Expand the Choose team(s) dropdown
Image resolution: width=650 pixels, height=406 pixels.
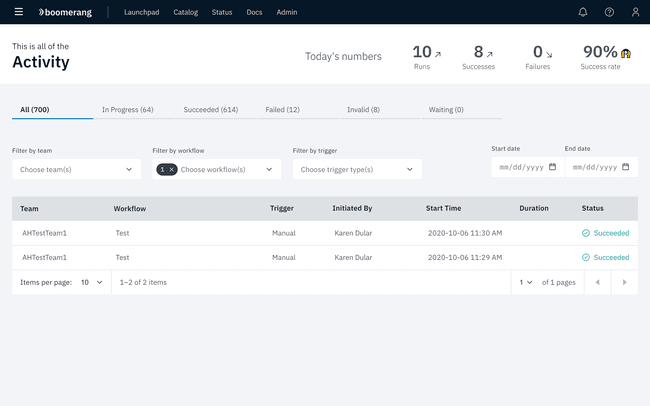click(76, 169)
